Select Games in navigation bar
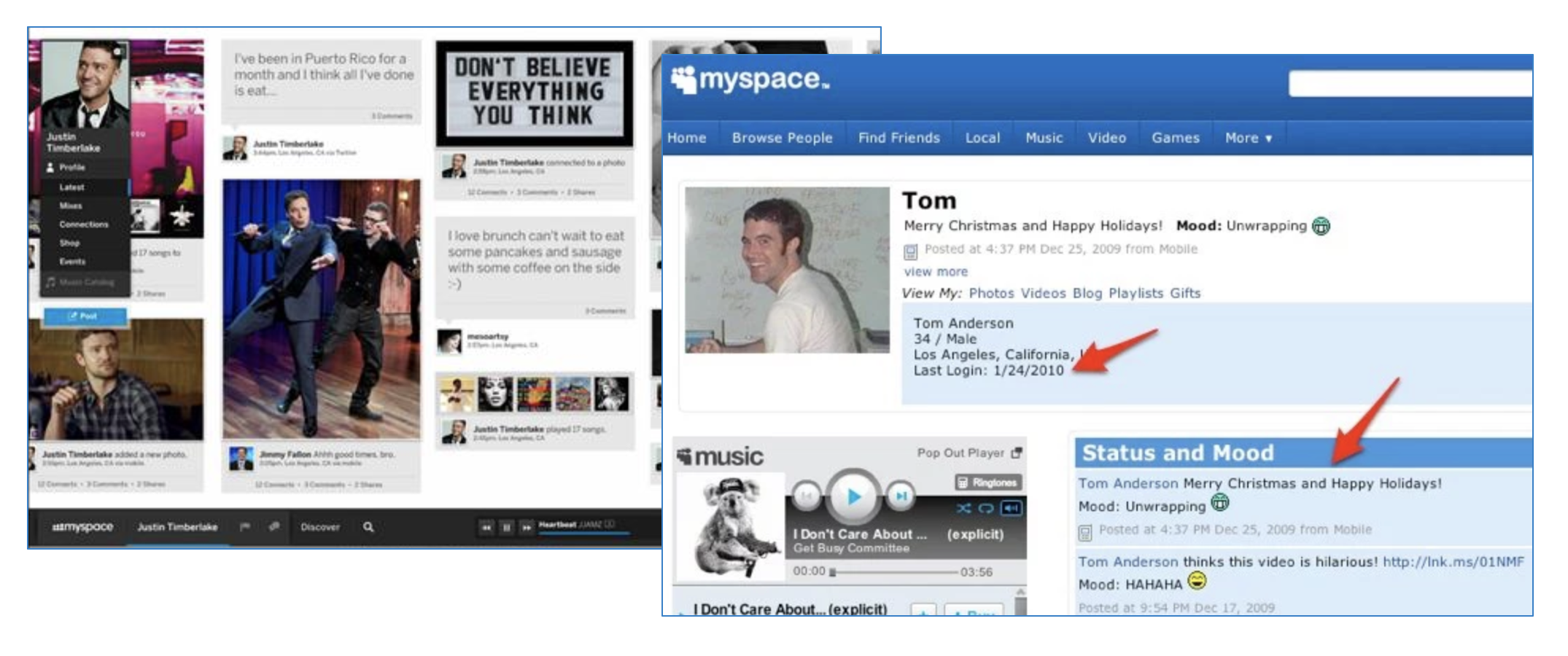This screenshot has height=656, width=1568. 1175,138
